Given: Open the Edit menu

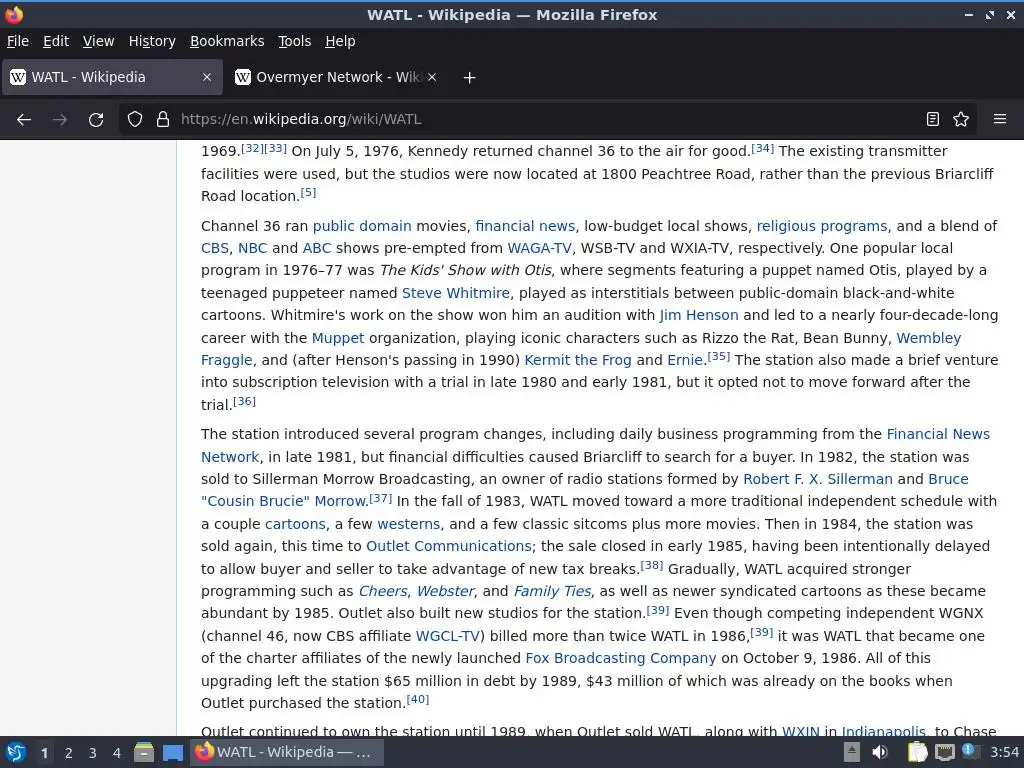Looking at the screenshot, I should [56, 41].
